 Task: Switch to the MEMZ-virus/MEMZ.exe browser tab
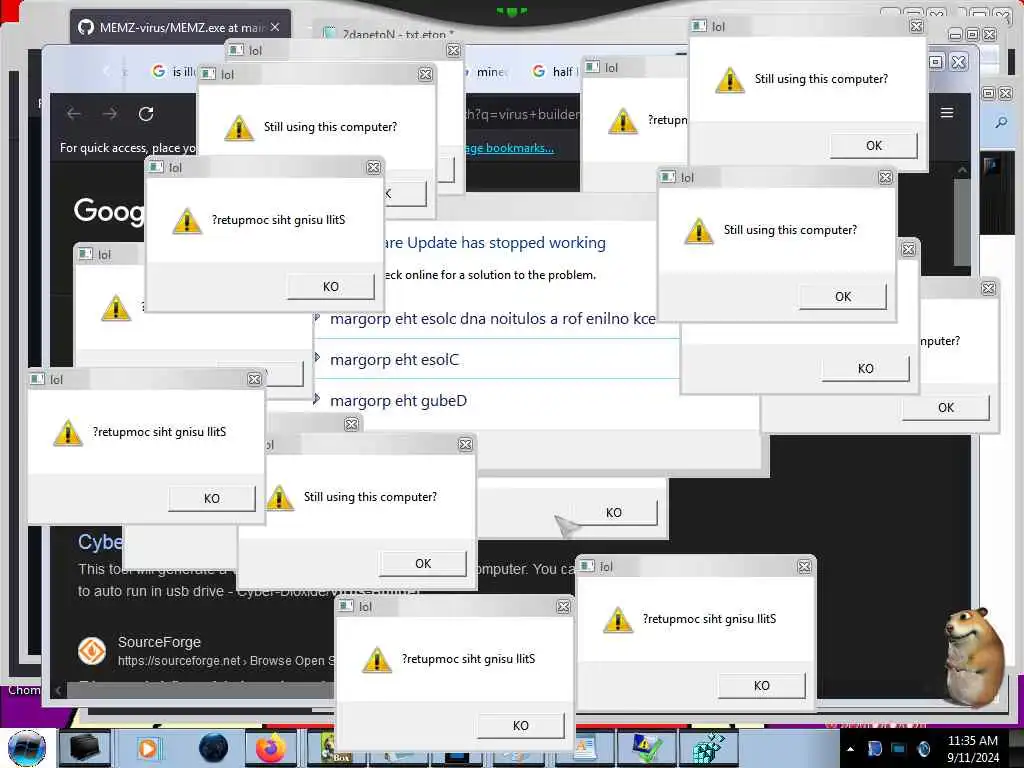tap(180, 27)
